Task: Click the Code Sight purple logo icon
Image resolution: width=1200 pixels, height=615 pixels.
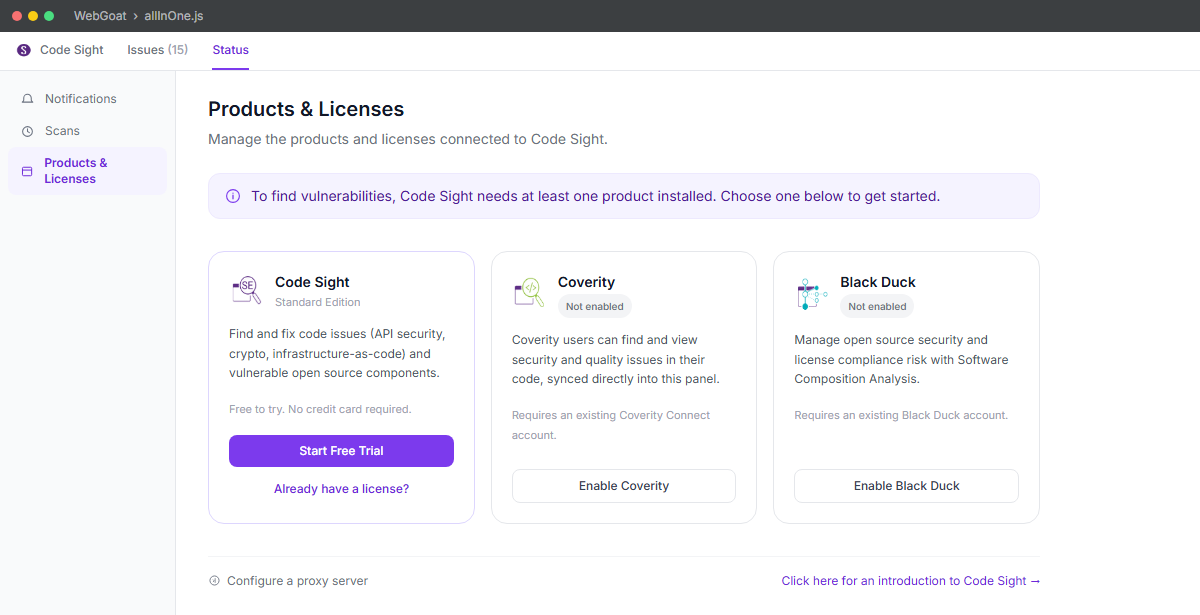Action: [x=24, y=50]
